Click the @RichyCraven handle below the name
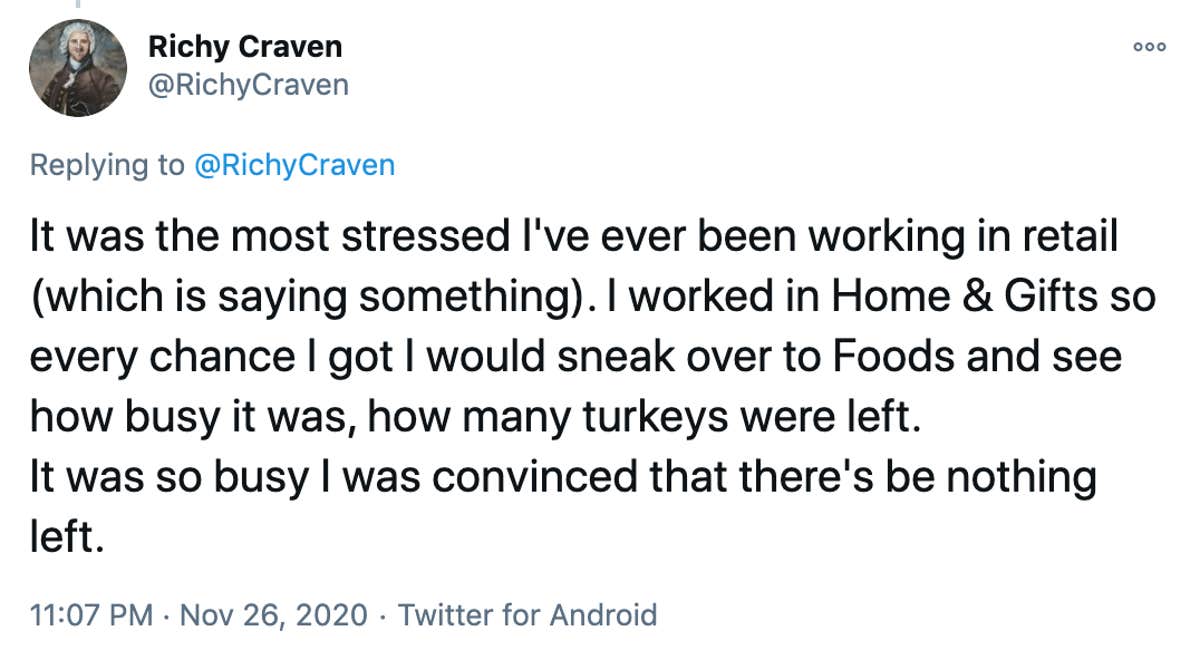 click(x=248, y=85)
